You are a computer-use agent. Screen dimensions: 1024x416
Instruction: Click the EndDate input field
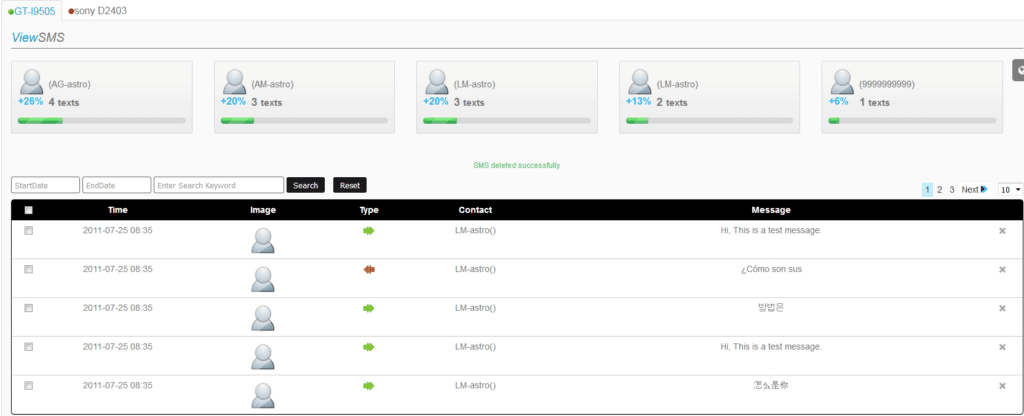click(x=117, y=185)
